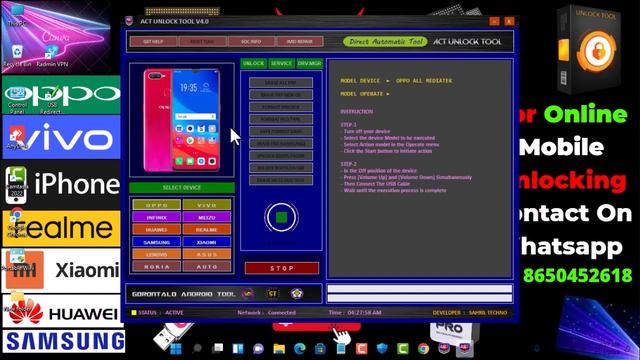Image resolution: width=640 pixels, height=360 pixels.
Task: Click the round purple logo beside Gorontalo Android Tool
Action: point(248,293)
